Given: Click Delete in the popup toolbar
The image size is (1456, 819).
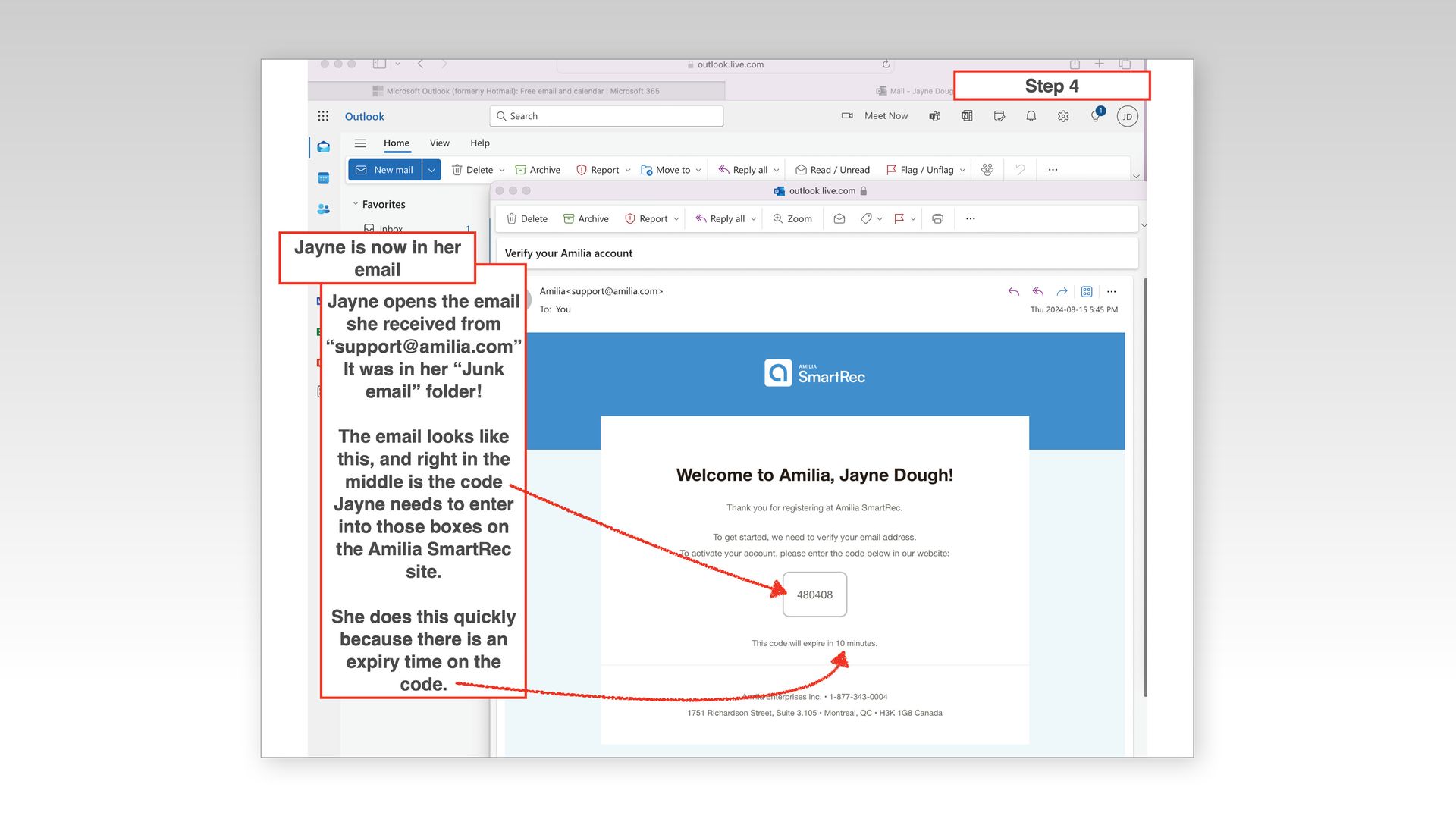Looking at the screenshot, I should (527, 219).
